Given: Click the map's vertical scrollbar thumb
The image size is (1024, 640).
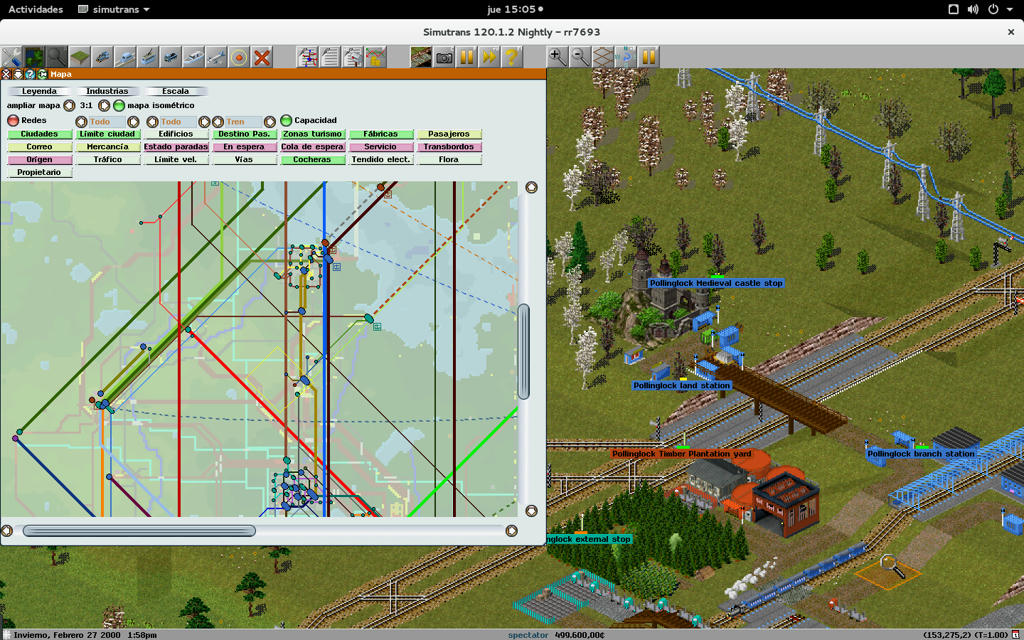Looking at the screenshot, I should click(524, 351).
